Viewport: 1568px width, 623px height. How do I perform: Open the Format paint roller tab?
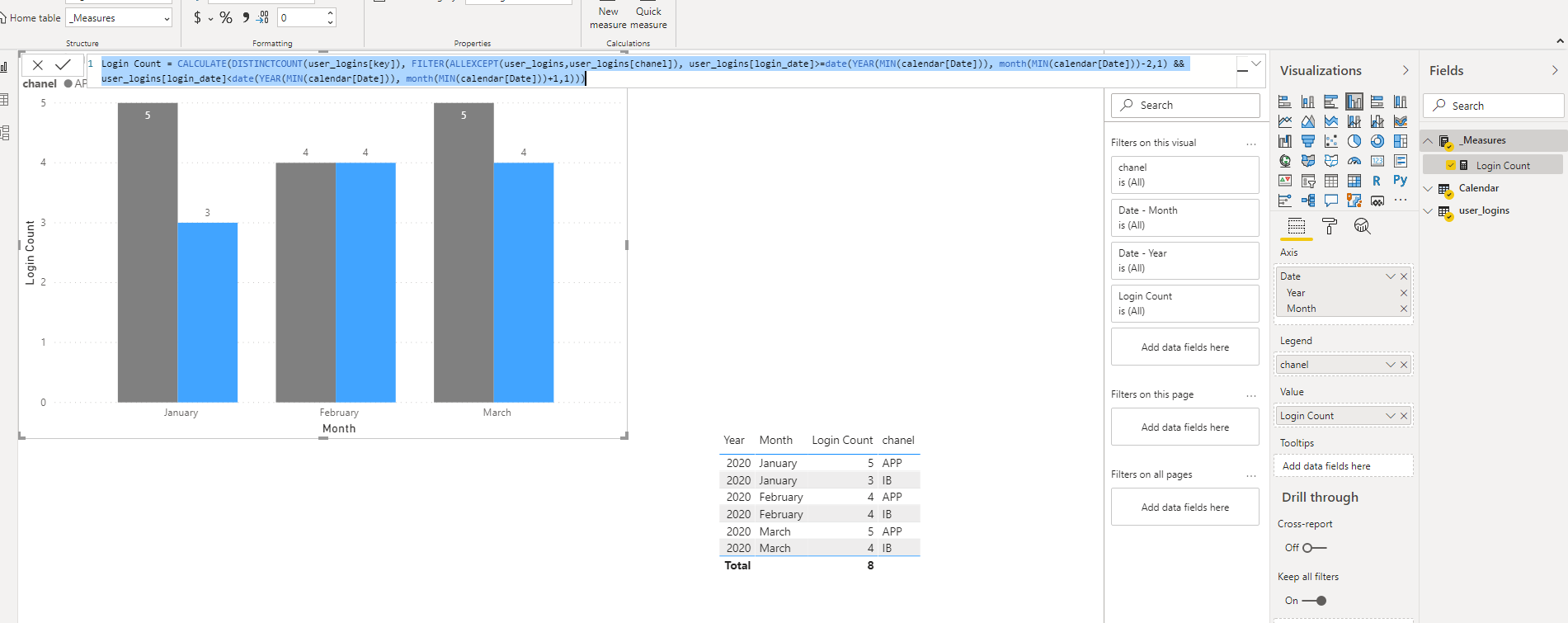click(1330, 226)
